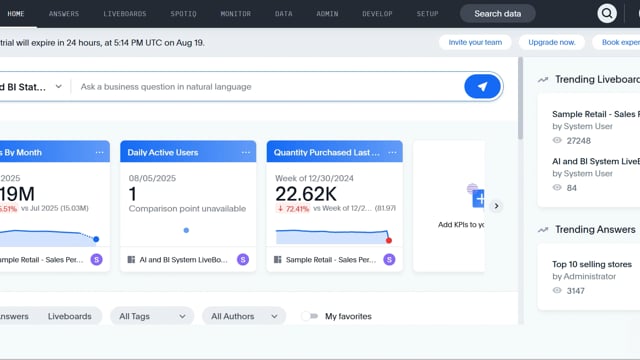Image resolution: width=640 pixels, height=360 pixels.
Task: Open the SpotIQ tab
Action: click(x=183, y=13)
